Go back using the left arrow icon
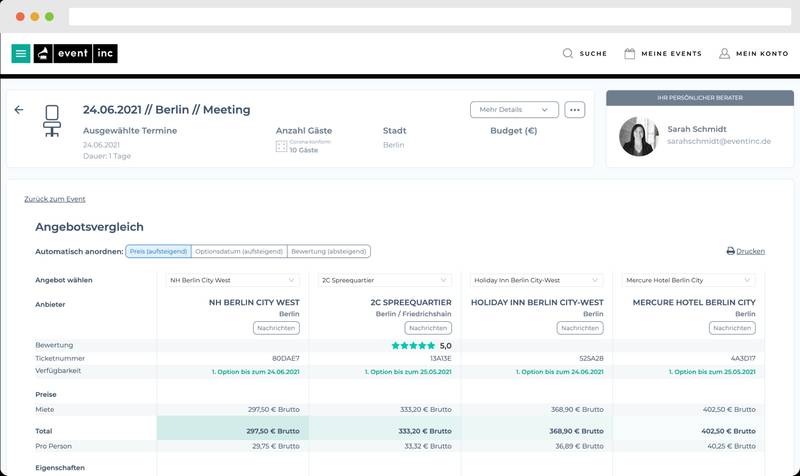 (x=19, y=110)
